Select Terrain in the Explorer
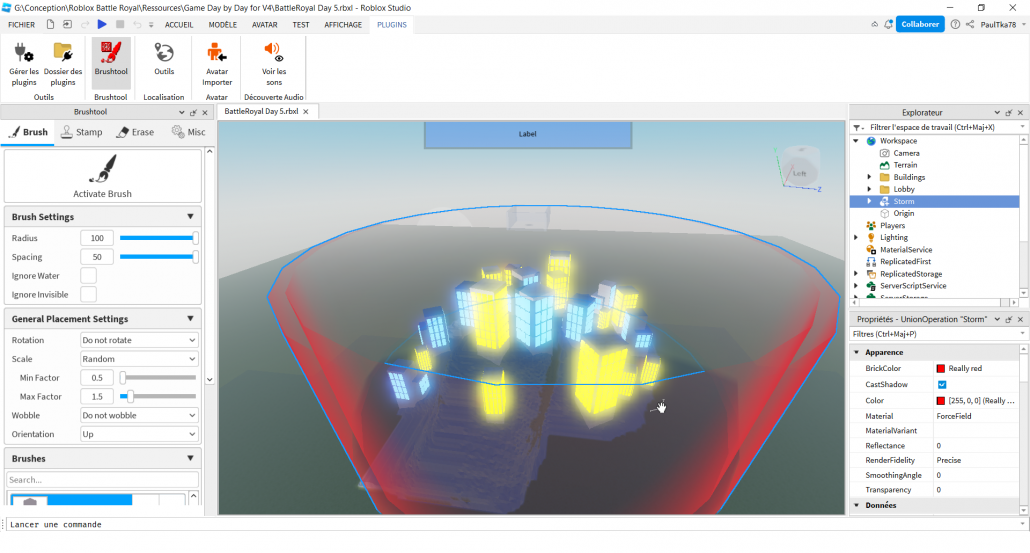 click(905, 165)
